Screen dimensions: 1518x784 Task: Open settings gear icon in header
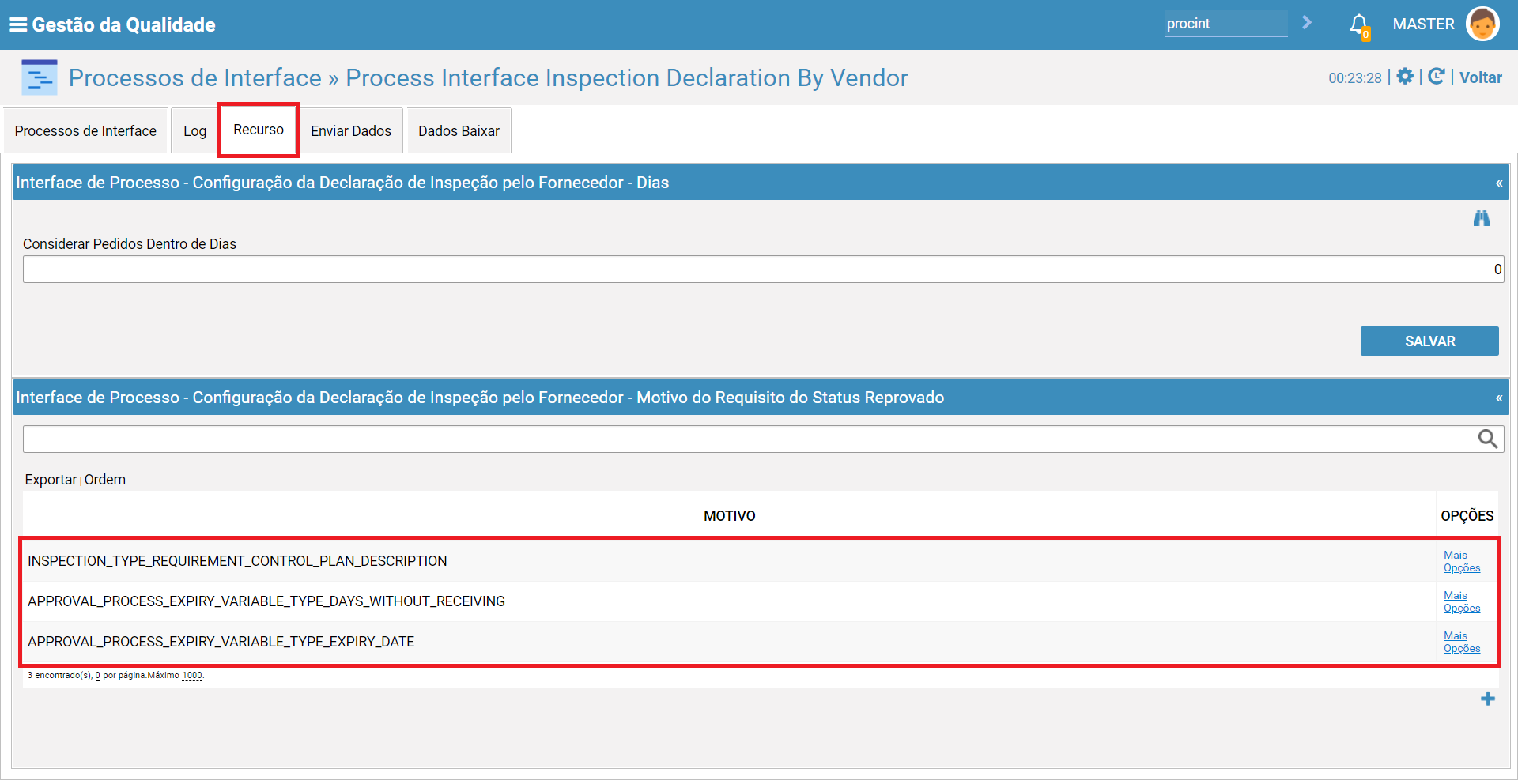1405,76
